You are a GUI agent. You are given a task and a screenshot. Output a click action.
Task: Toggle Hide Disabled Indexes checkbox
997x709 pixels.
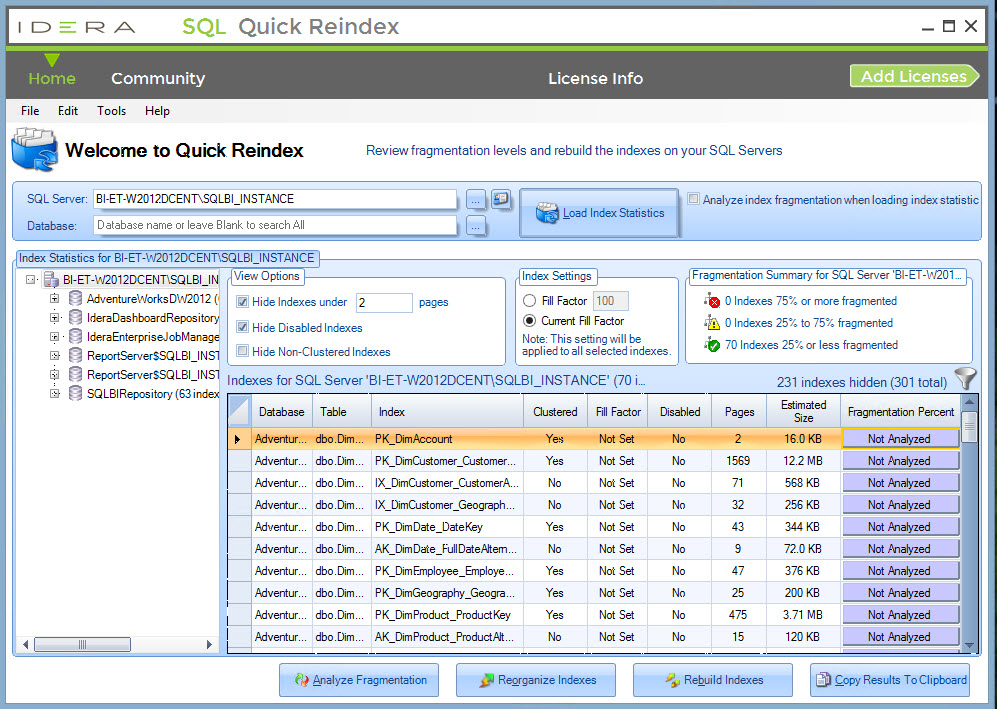[x=242, y=327]
